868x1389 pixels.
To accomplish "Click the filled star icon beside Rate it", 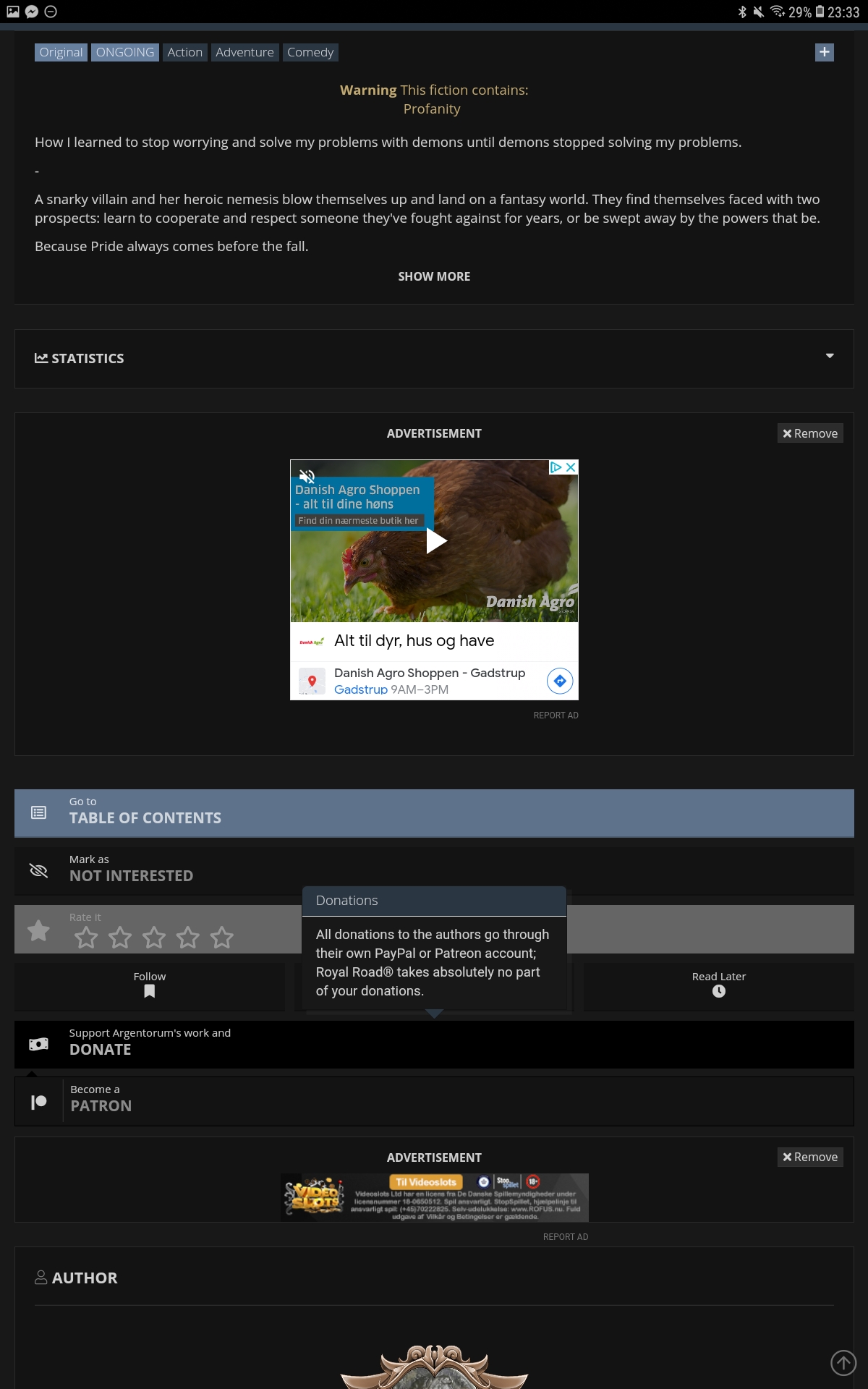I will click(x=39, y=930).
